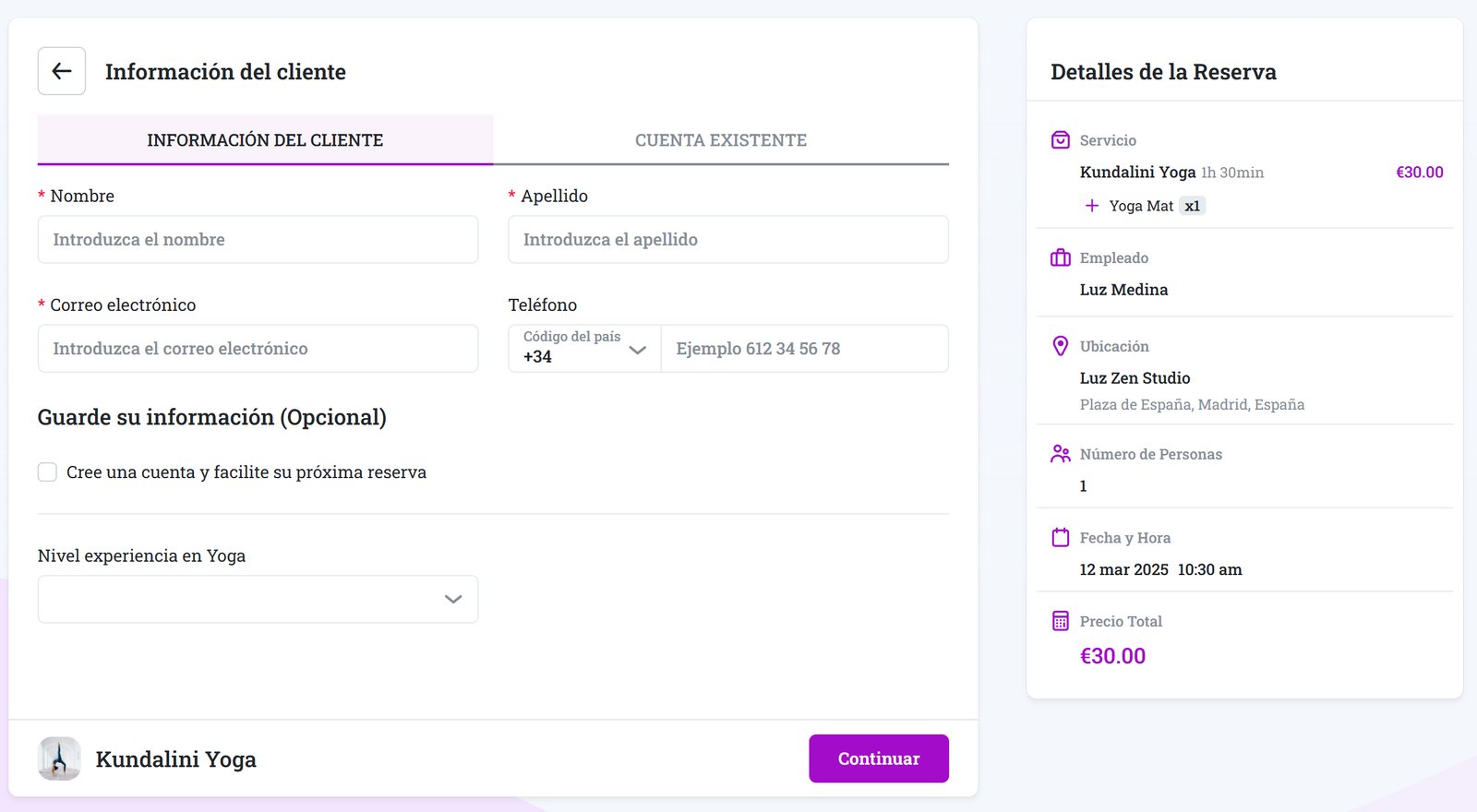The height and width of the screenshot is (812, 1477).
Task: Open the country code +34 dropdown
Action: click(x=584, y=349)
